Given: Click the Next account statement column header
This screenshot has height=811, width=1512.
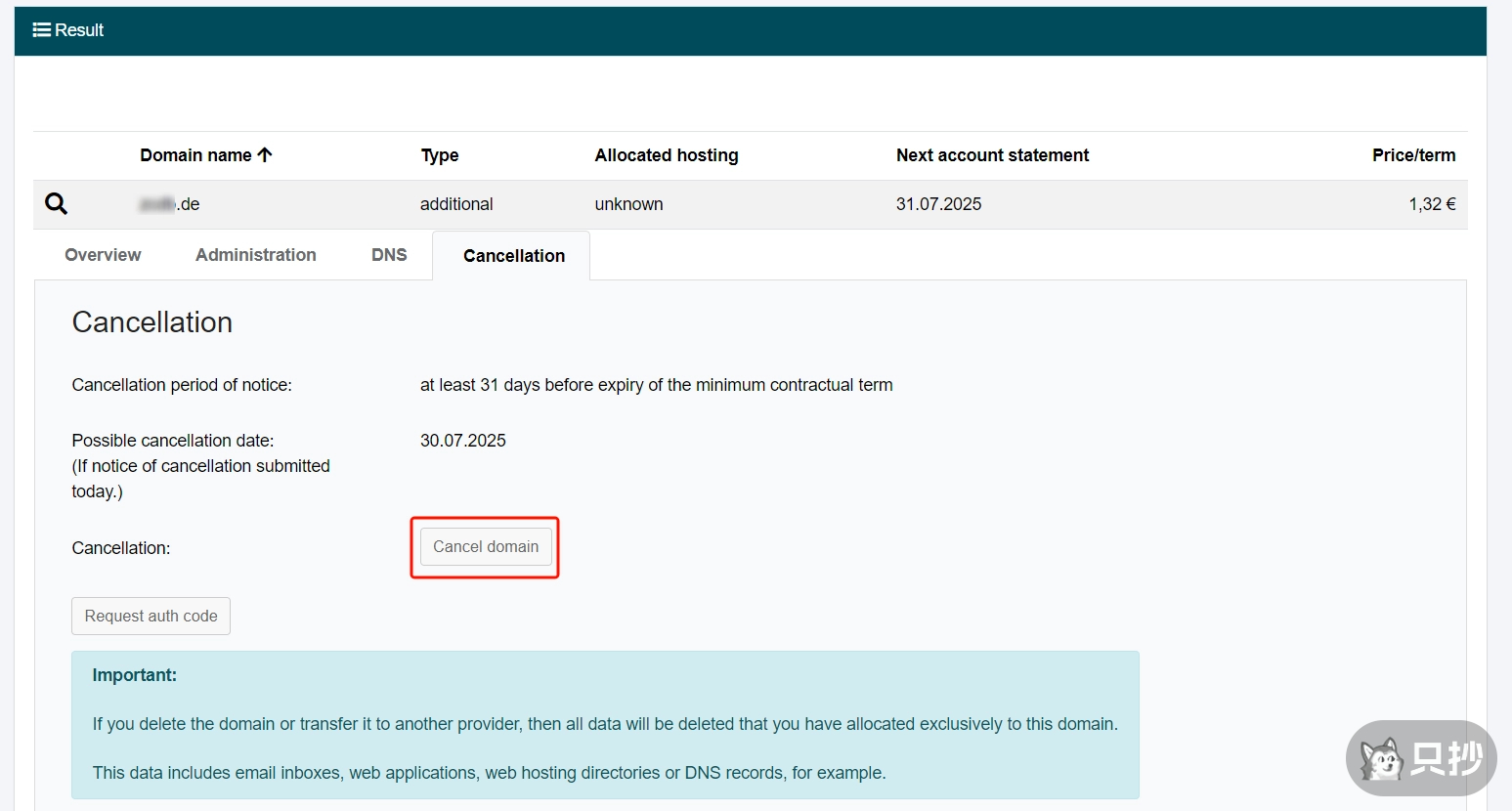Looking at the screenshot, I should [x=992, y=155].
